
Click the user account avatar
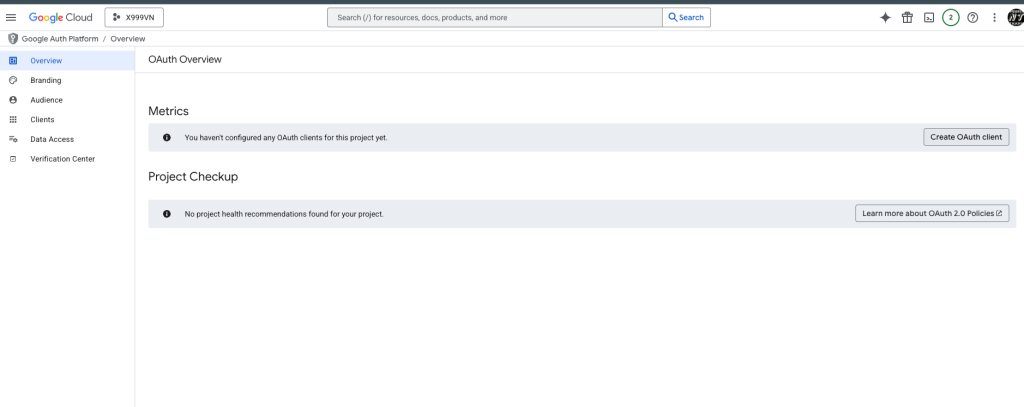click(x=1016, y=18)
